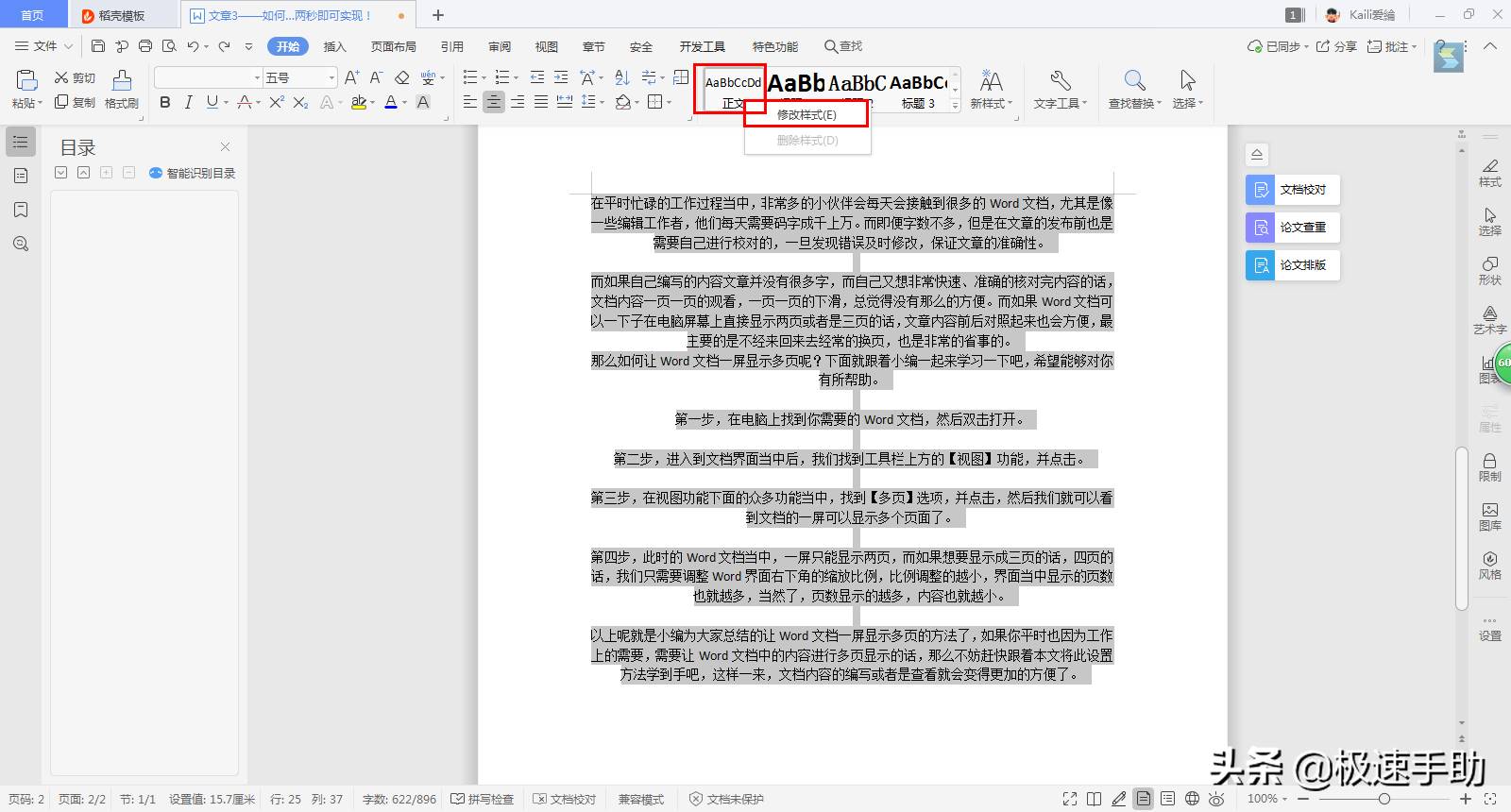Viewport: 1511px width, 812px height.
Task: Select the Format Painter (格式刷) tool
Action: (x=122, y=89)
